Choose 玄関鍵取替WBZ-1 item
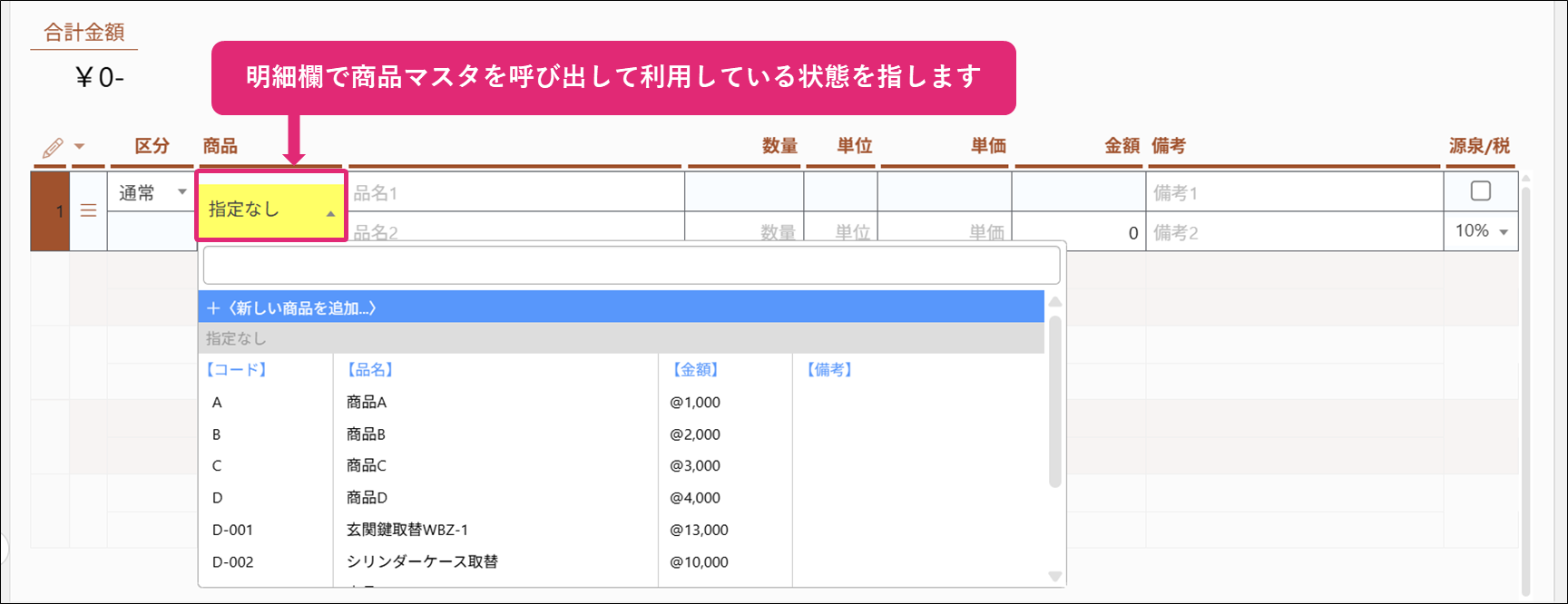 point(407,530)
